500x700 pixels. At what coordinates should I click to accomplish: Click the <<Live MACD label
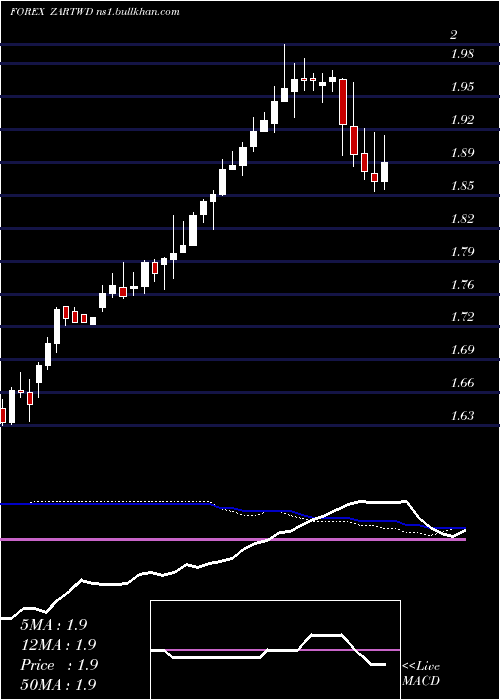(421, 673)
